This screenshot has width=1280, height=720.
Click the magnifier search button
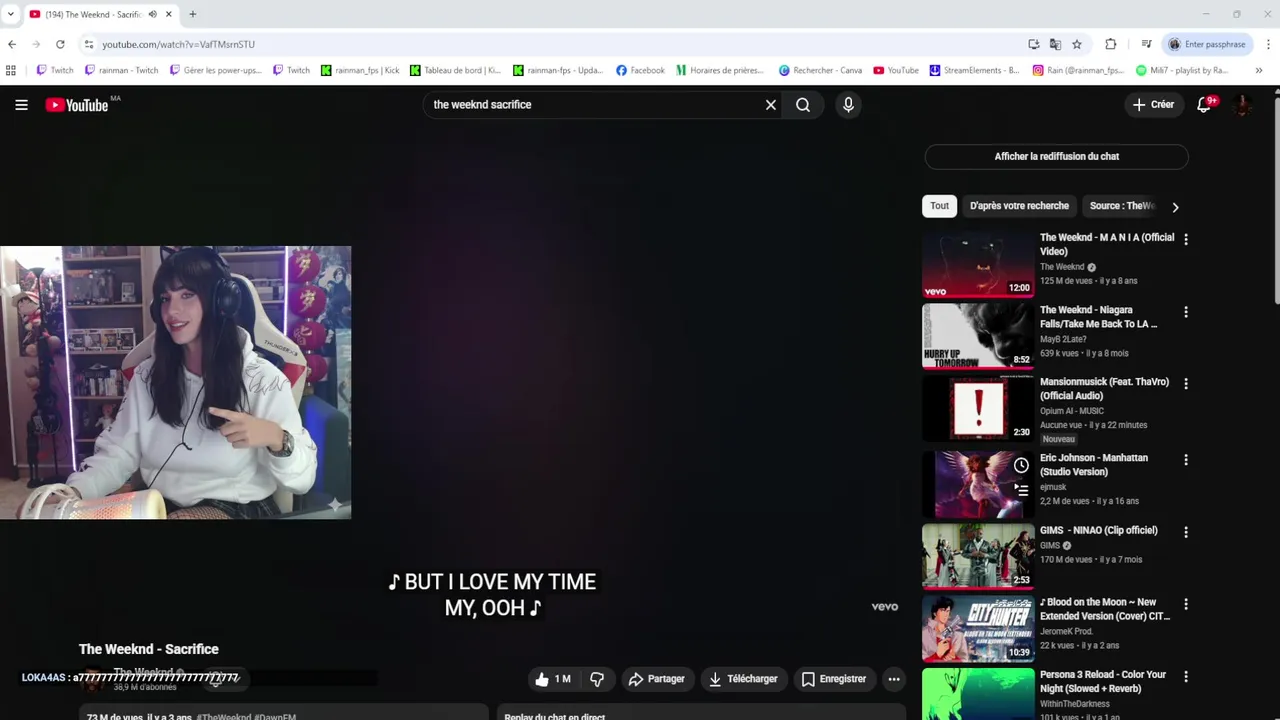[x=803, y=105]
